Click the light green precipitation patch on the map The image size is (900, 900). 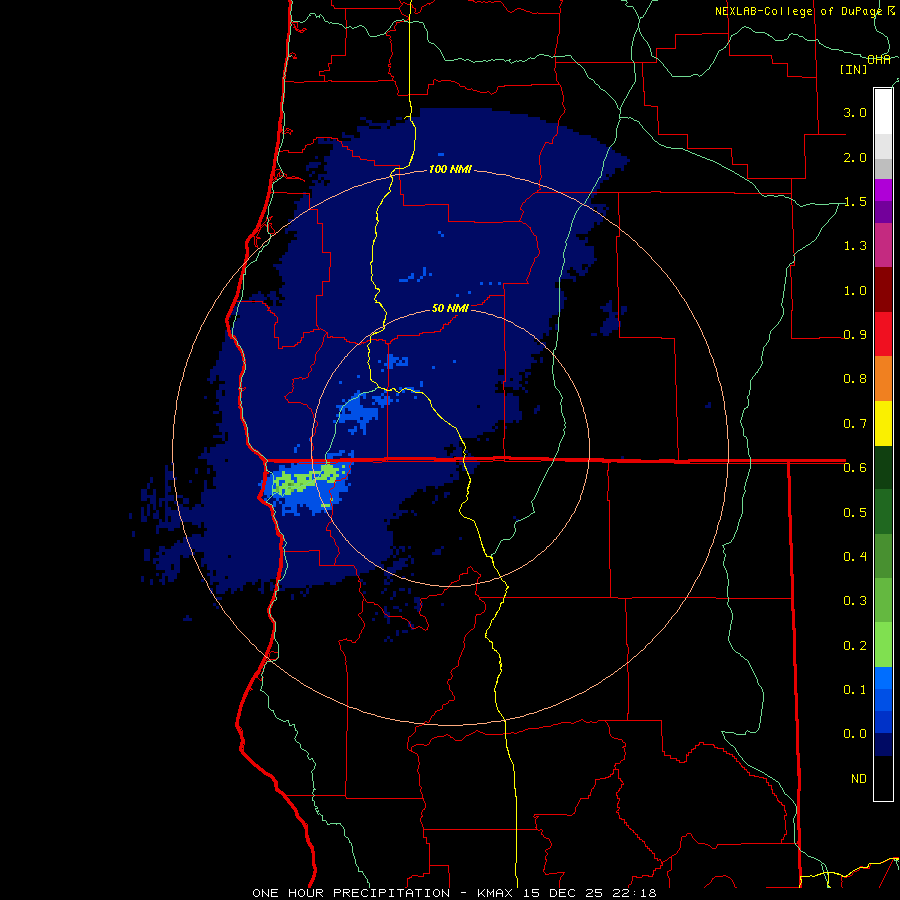click(x=305, y=479)
